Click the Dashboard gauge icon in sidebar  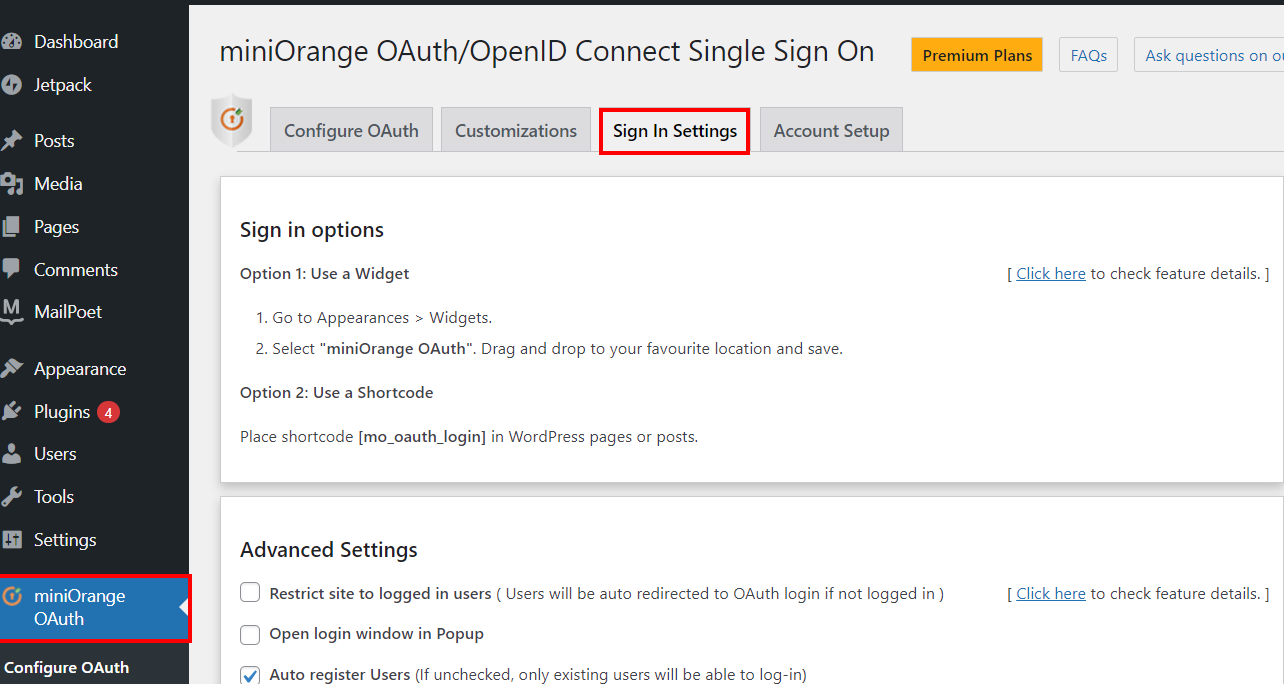(11, 42)
